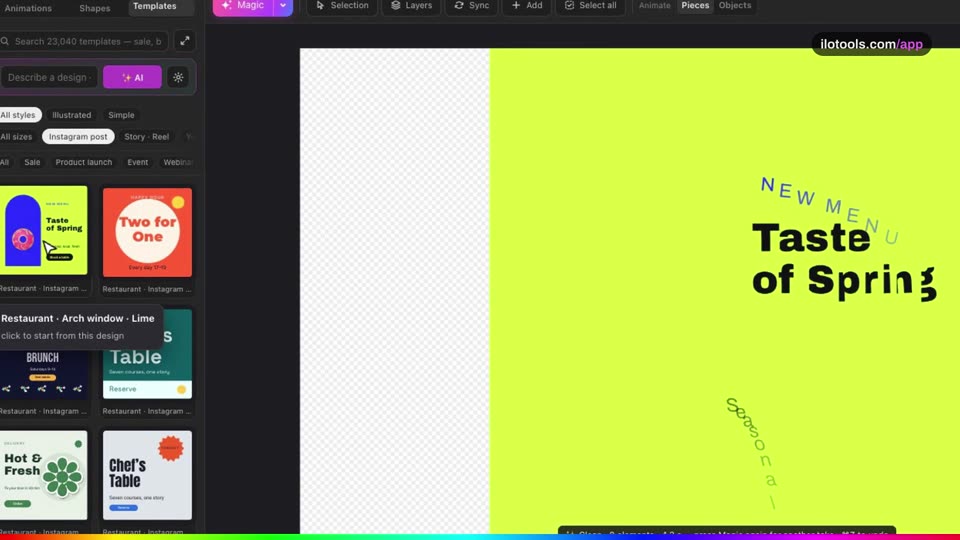Screen dimensions: 960x540
Task: Click the ilotools.com/app link
Action: pos(871,44)
